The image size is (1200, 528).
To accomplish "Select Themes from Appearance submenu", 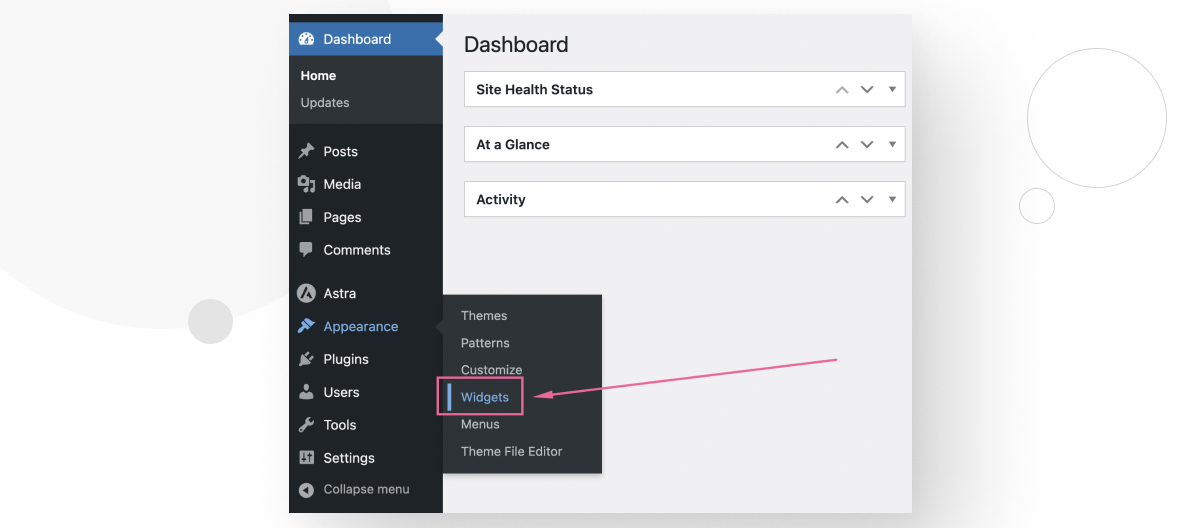I will tap(484, 316).
